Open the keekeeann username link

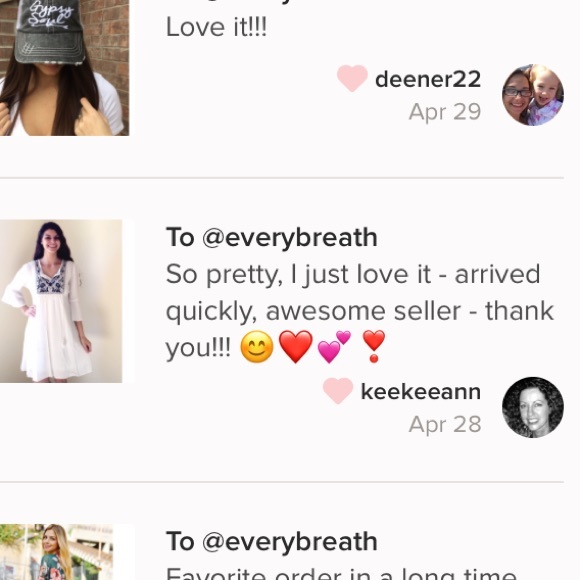421,392
